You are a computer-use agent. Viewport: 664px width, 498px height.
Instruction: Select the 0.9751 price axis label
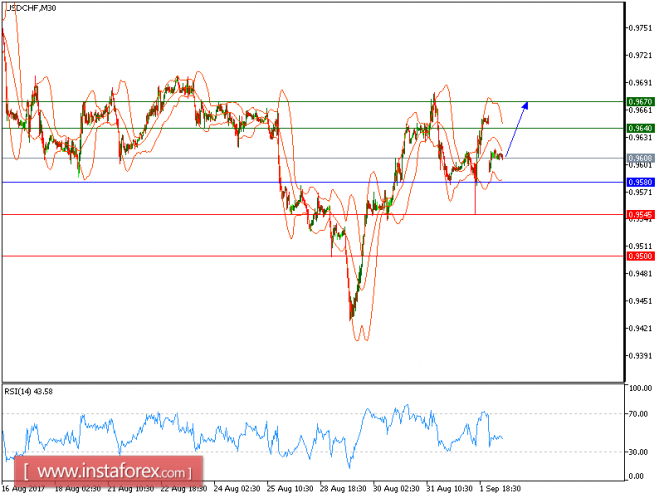coord(640,28)
